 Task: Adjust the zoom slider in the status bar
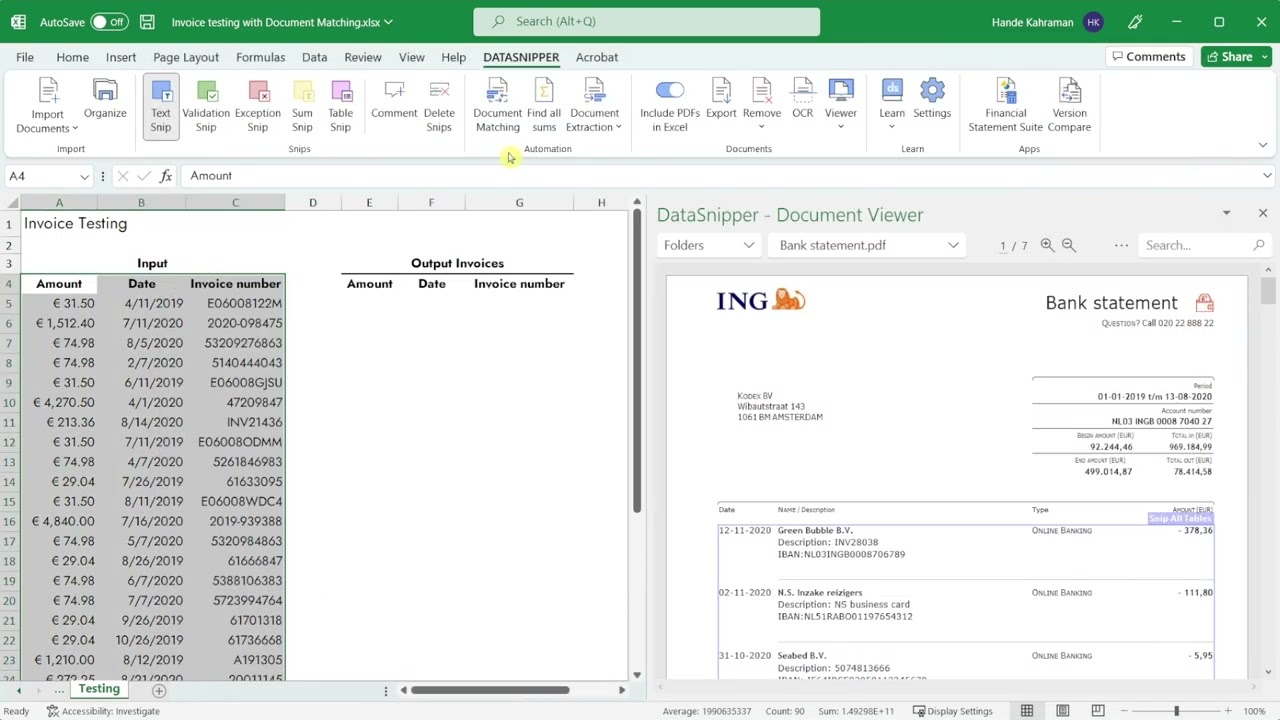click(1177, 711)
